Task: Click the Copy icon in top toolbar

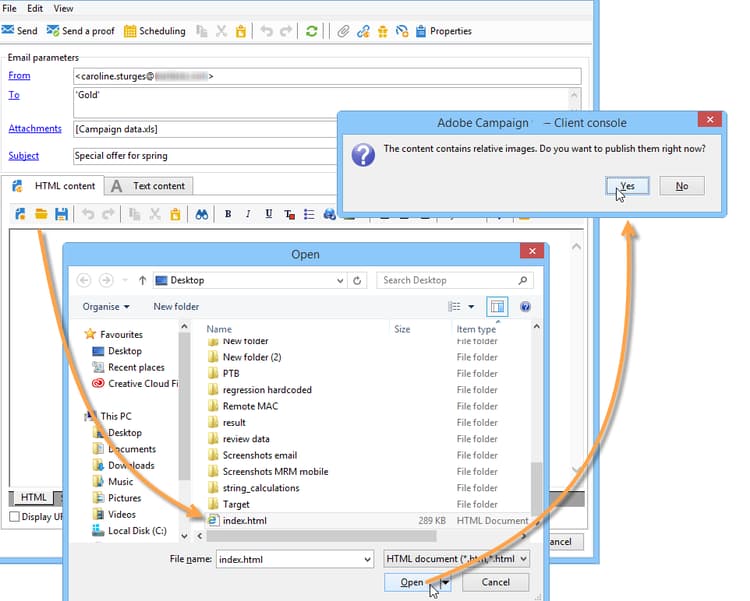Action: [202, 31]
